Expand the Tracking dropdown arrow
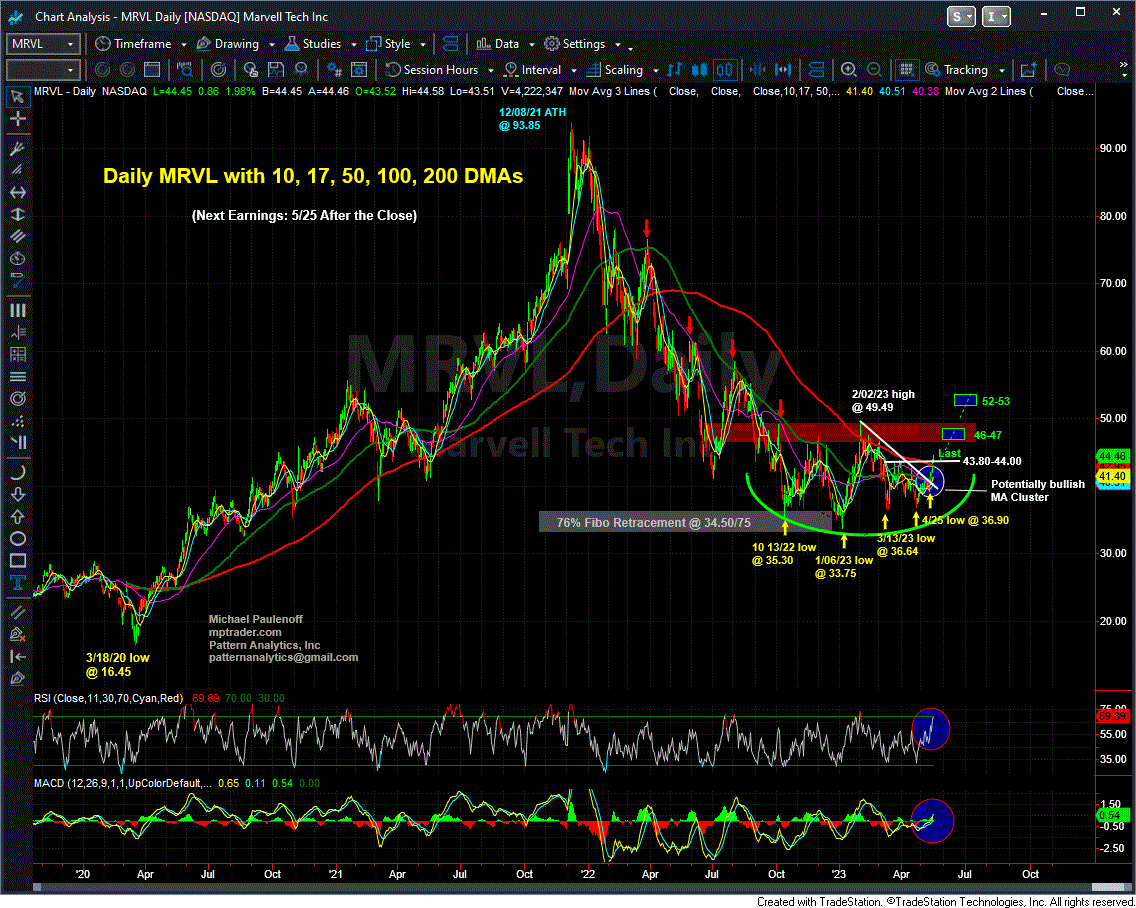 click(x=1002, y=70)
